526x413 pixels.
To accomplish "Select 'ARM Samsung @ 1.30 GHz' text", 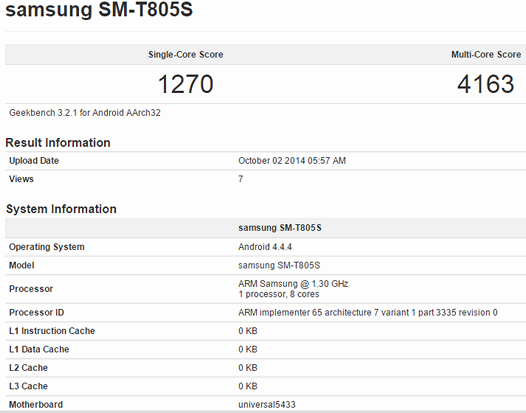I will click(293, 284).
